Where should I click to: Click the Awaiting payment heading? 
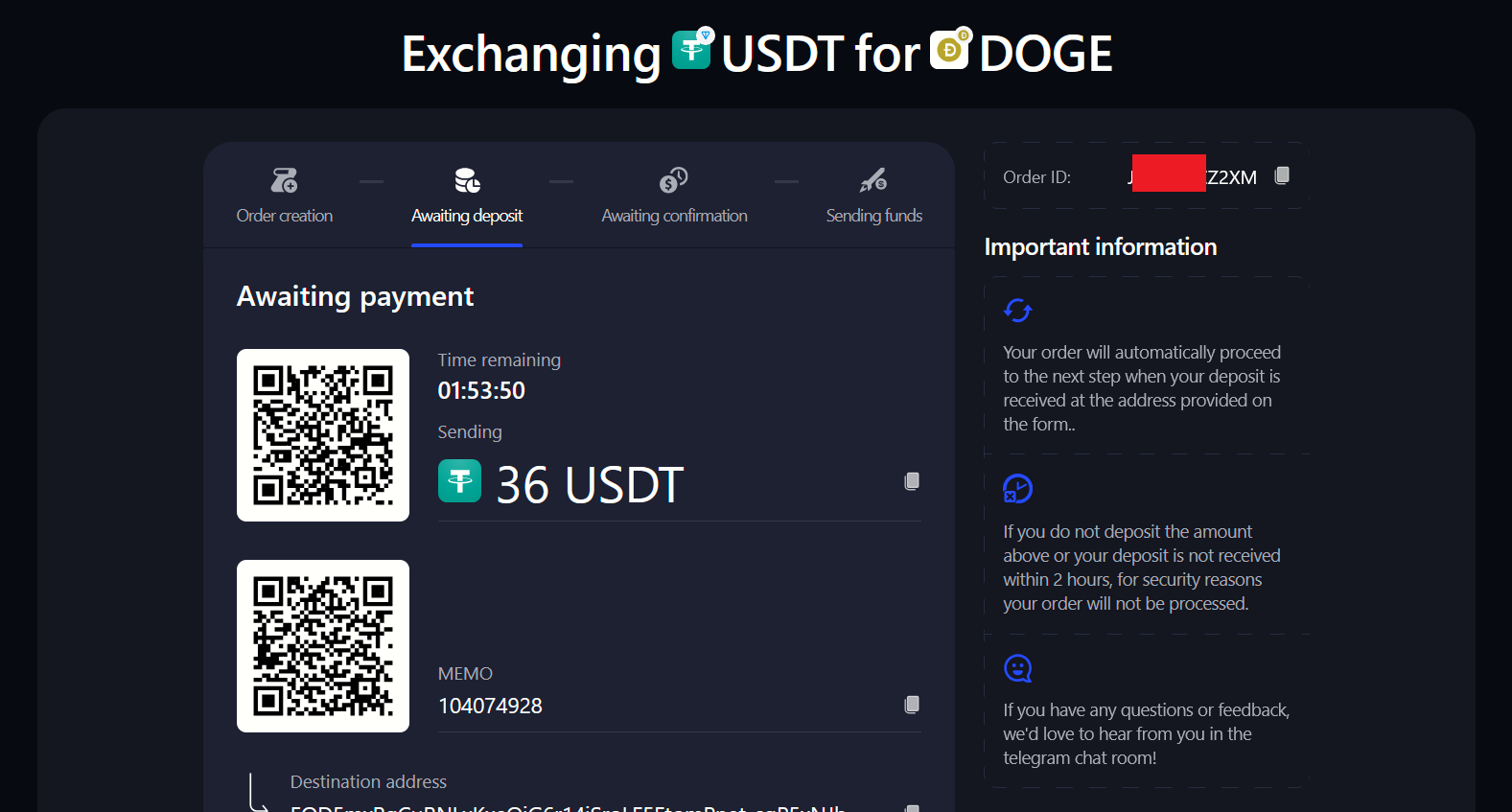coord(355,297)
